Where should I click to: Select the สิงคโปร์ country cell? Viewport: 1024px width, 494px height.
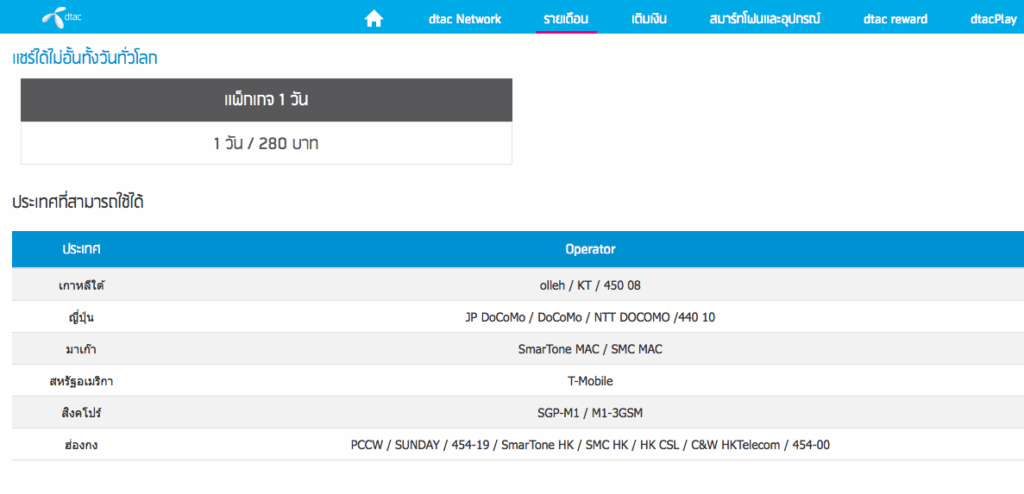click(x=82, y=412)
